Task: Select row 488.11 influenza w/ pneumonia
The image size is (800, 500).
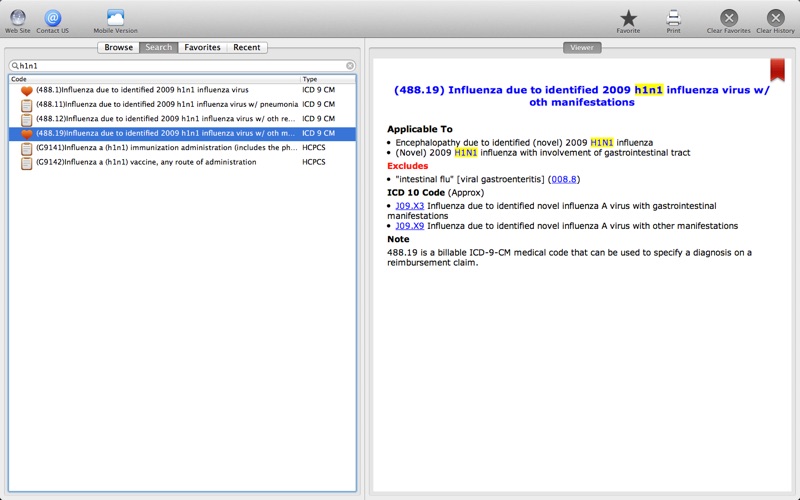Action: (x=182, y=105)
